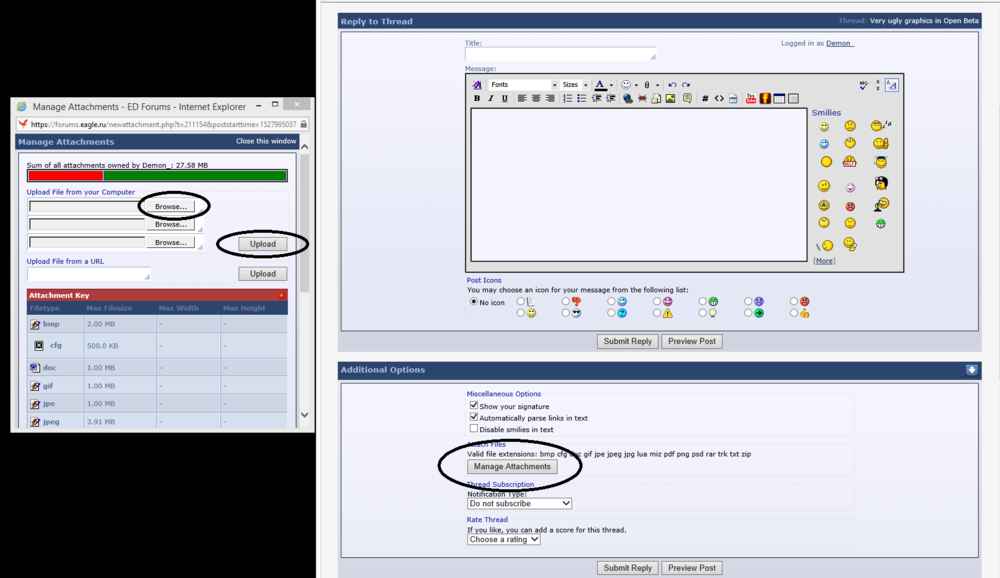Viewport: 1000px width, 578px height.
Task: Click inside the message text area
Action: [639, 185]
